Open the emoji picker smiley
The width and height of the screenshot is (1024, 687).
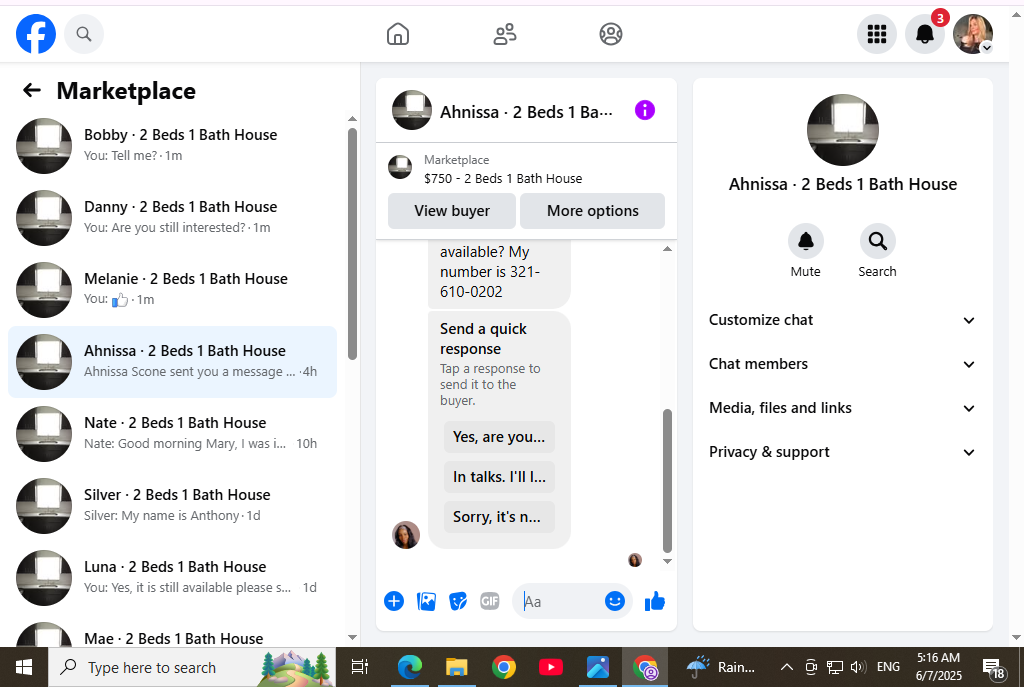tap(615, 601)
